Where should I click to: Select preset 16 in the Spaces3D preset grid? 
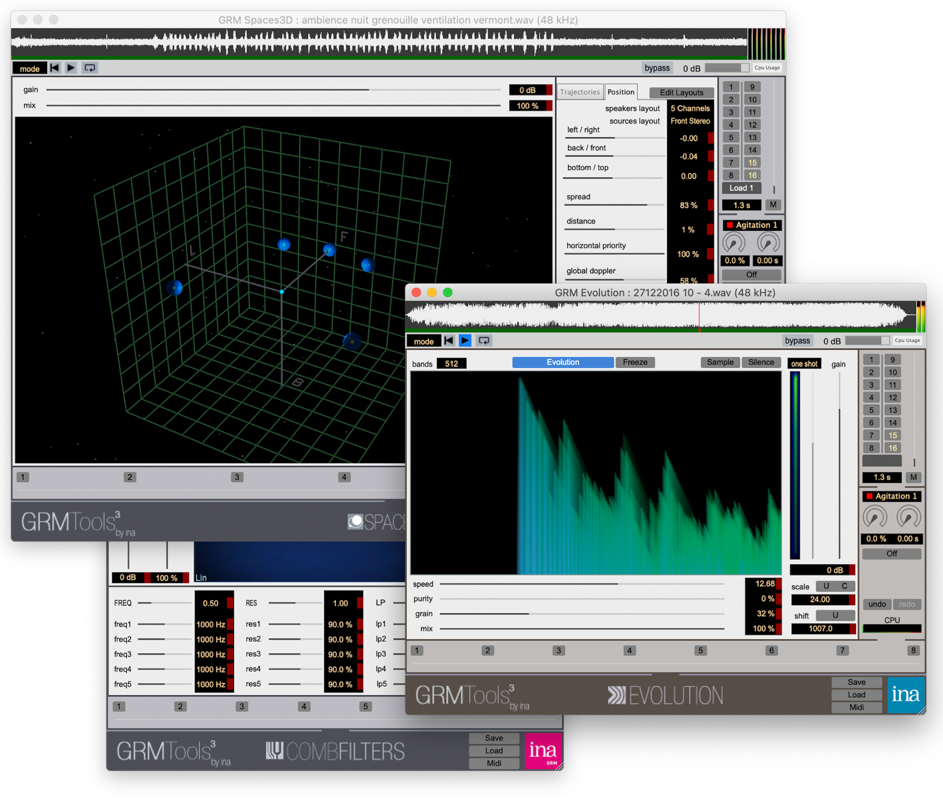pos(752,175)
